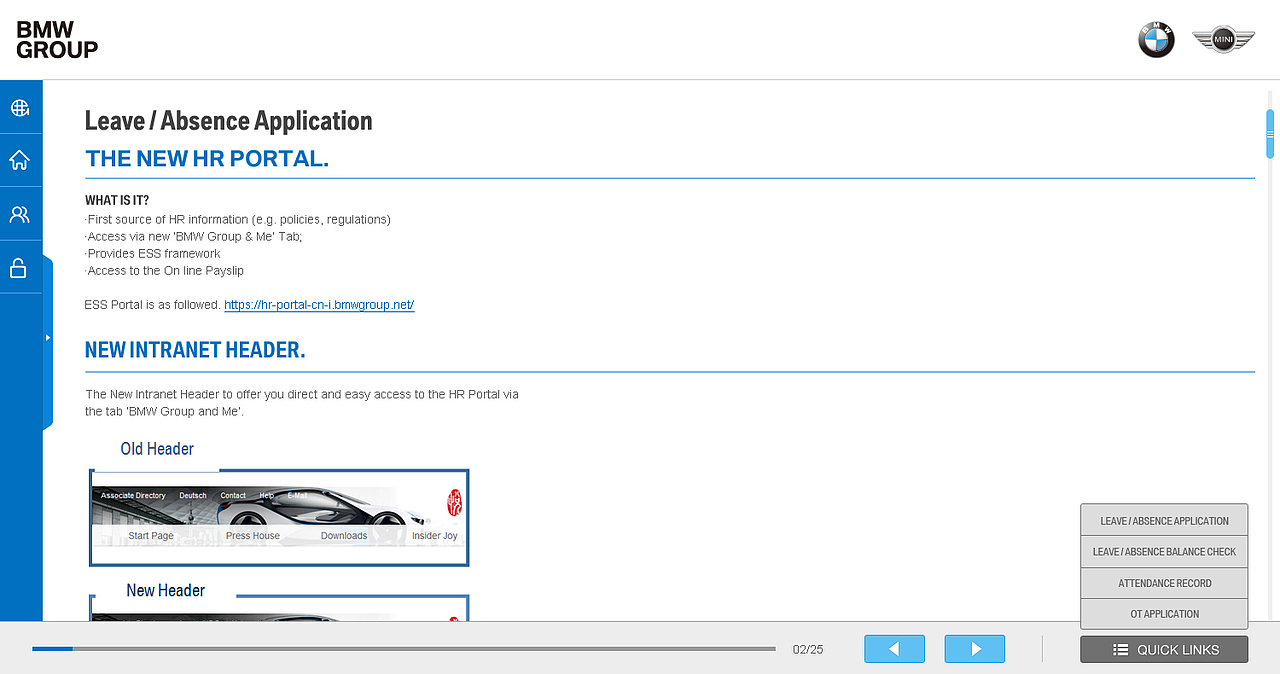This screenshot has width=1280, height=674.
Task: Click the New Header screenshot image
Action: tap(279, 609)
